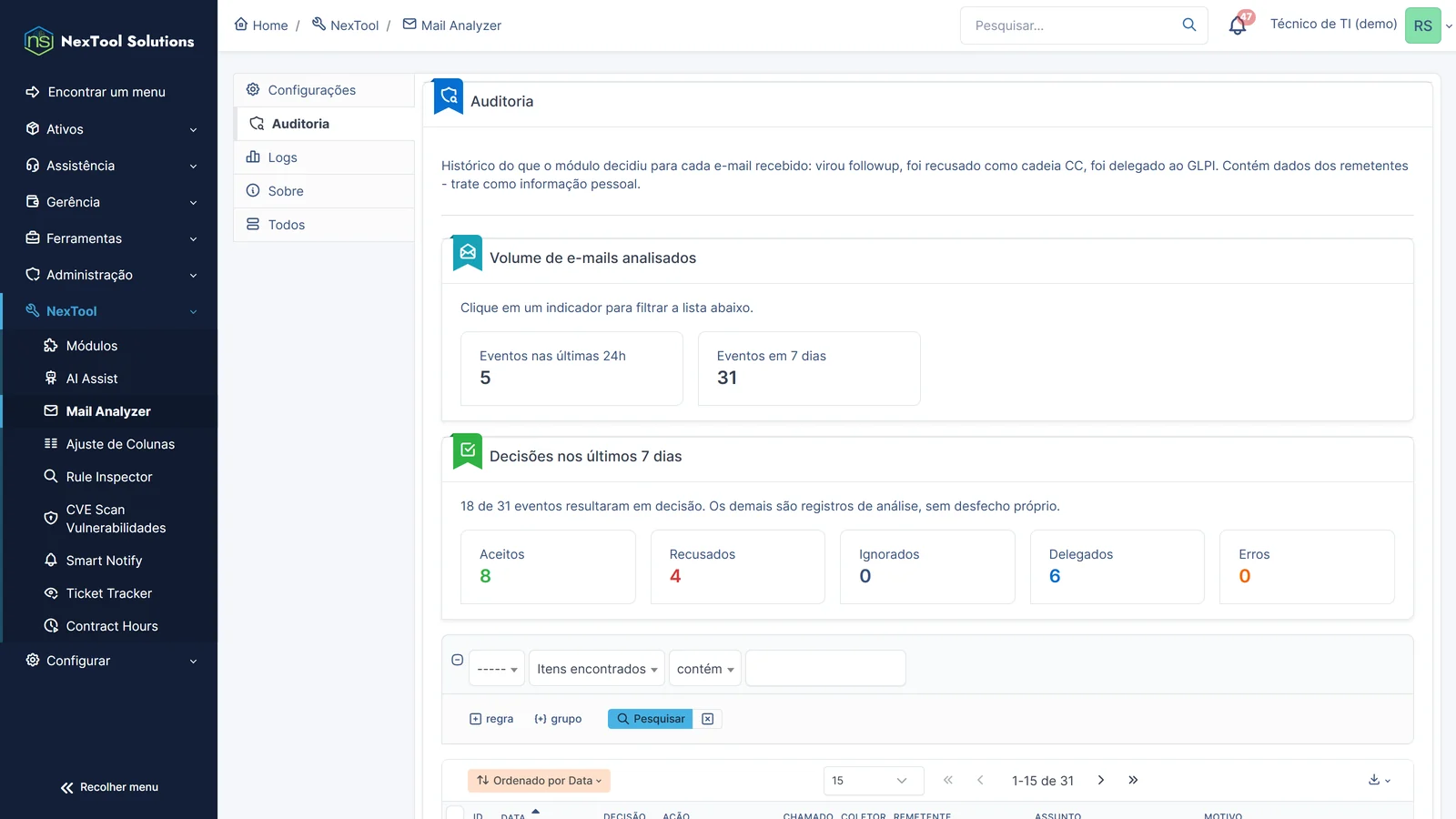Screen dimensions: 1456x819
Task: Click the minus icon to remove search criterion
Action: [458, 660]
